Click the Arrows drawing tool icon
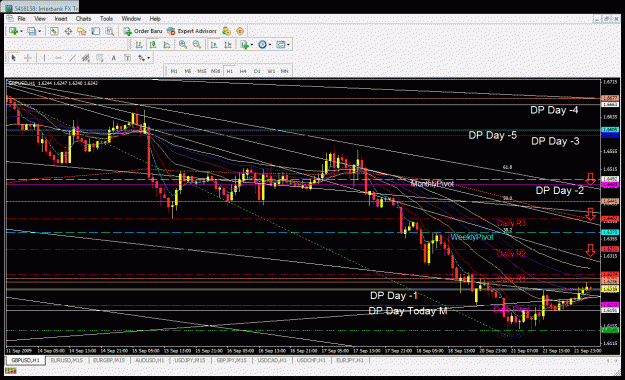The width and height of the screenshot is (625, 380). pyautogui.click(x=141, y=58)
